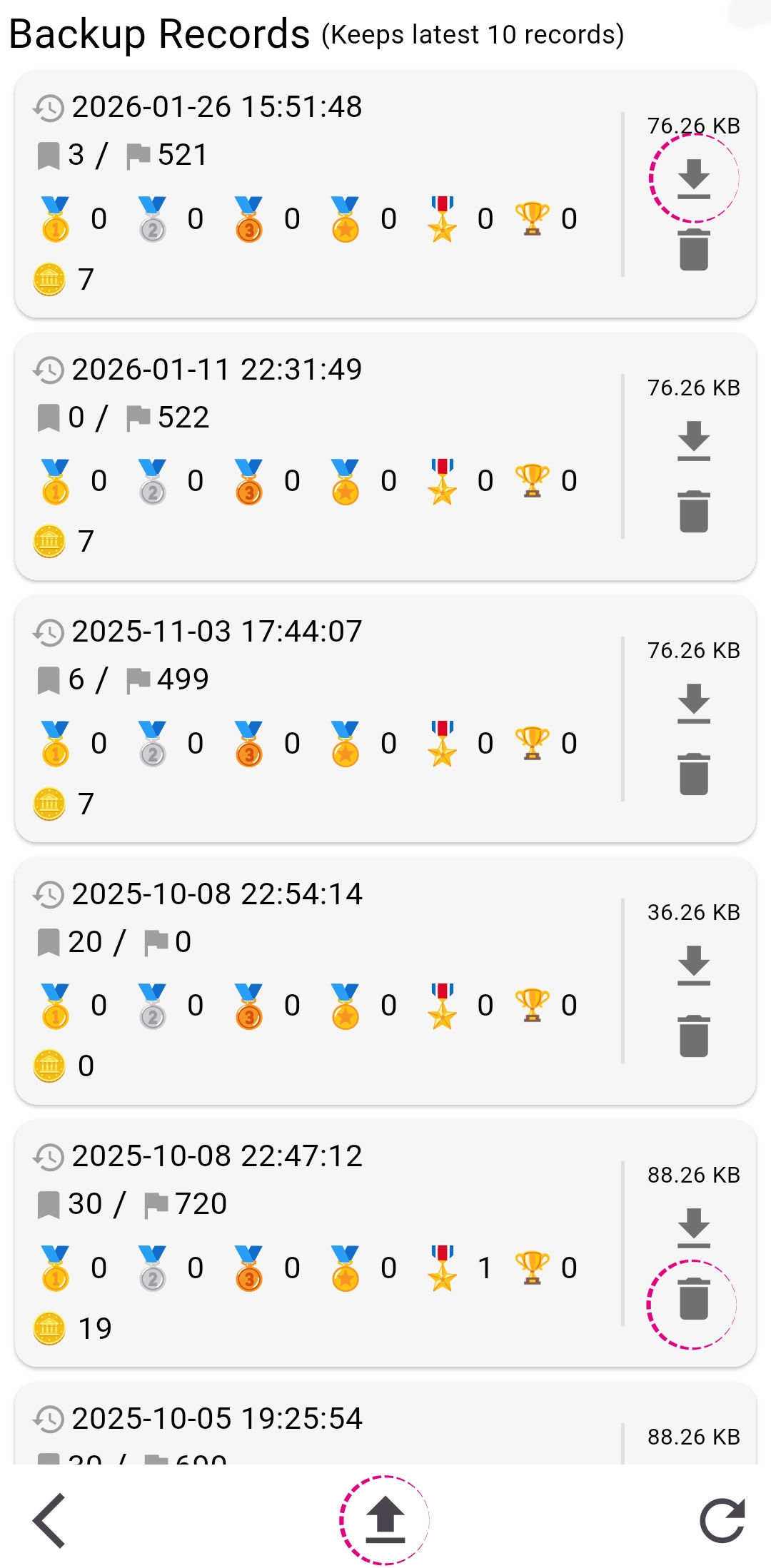Open the 2025-10-05 19:25:54 record
The image size is (771, 1568).
tap(216, 1419)
